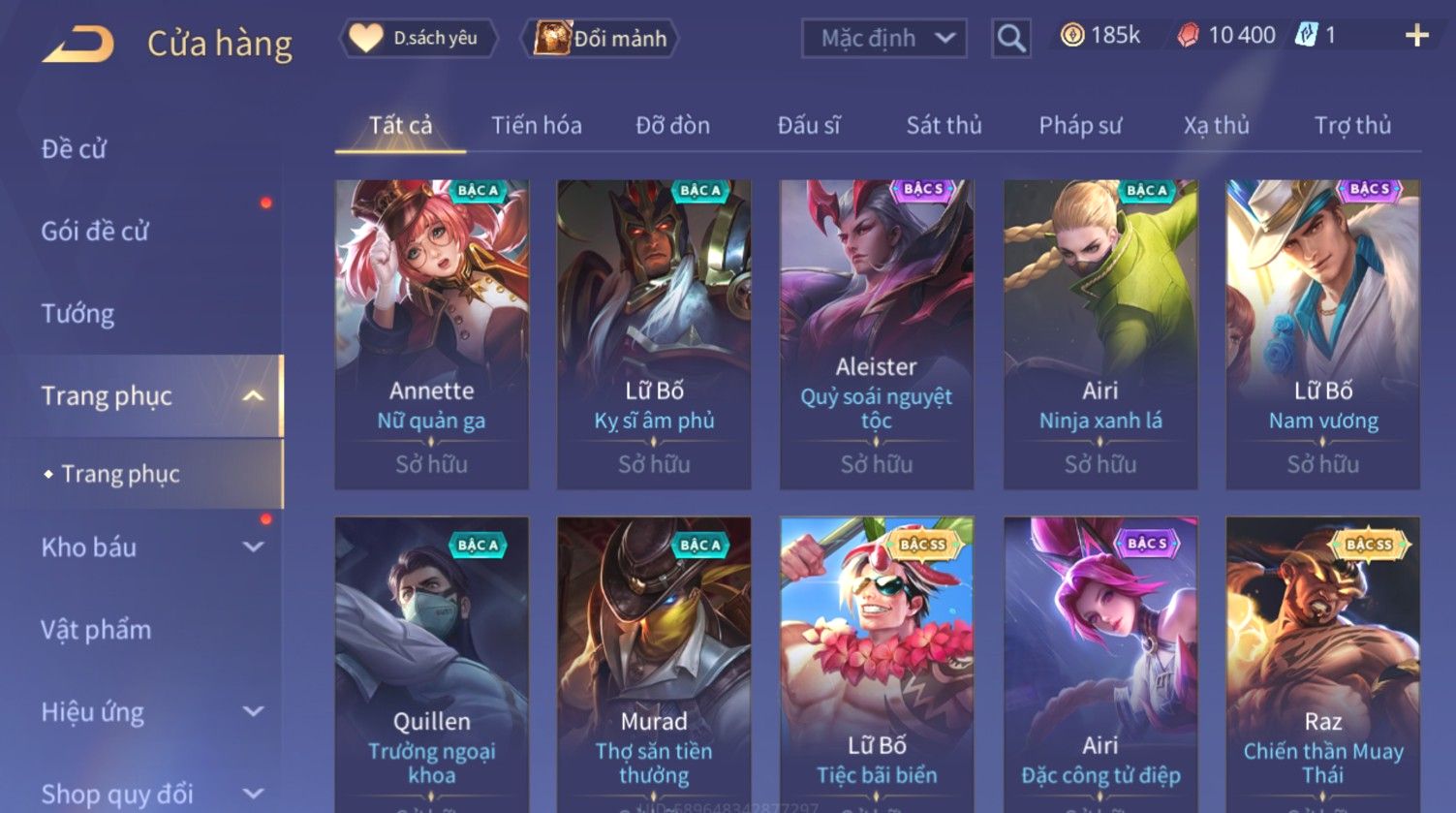Open the Mặc định sort dropdown
This screenshot has height=813, width=1456.
pyautogui.click(x=884, y=39)
